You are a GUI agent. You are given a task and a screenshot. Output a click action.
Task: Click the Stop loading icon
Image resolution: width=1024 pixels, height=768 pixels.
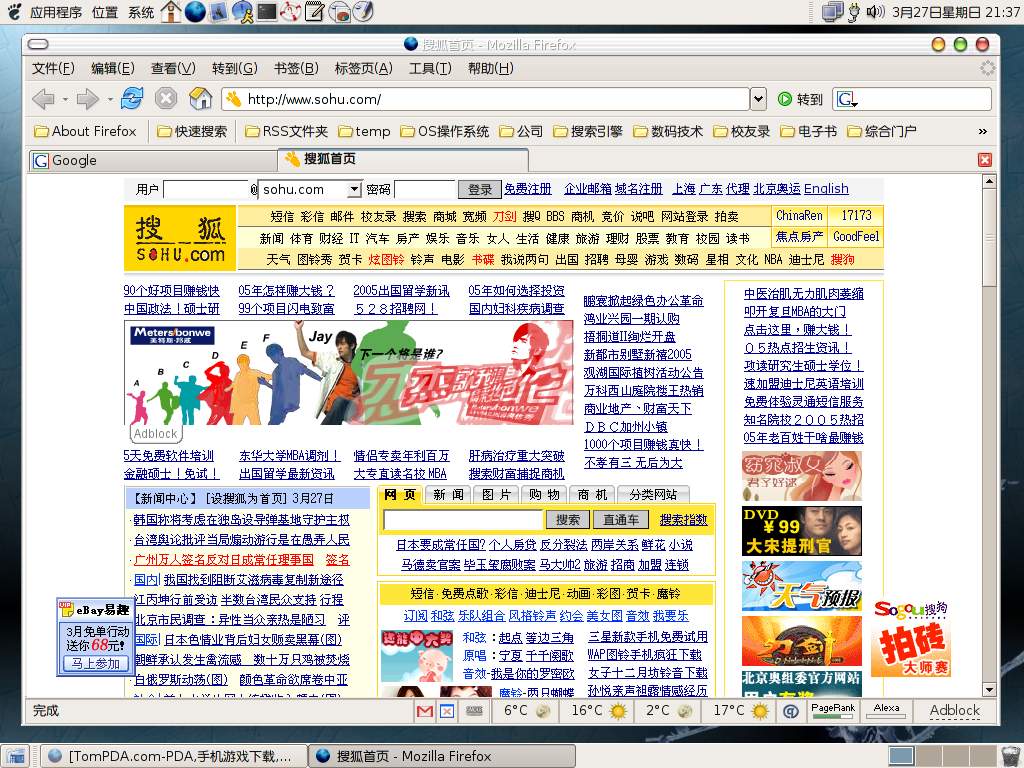pos(166,99)
